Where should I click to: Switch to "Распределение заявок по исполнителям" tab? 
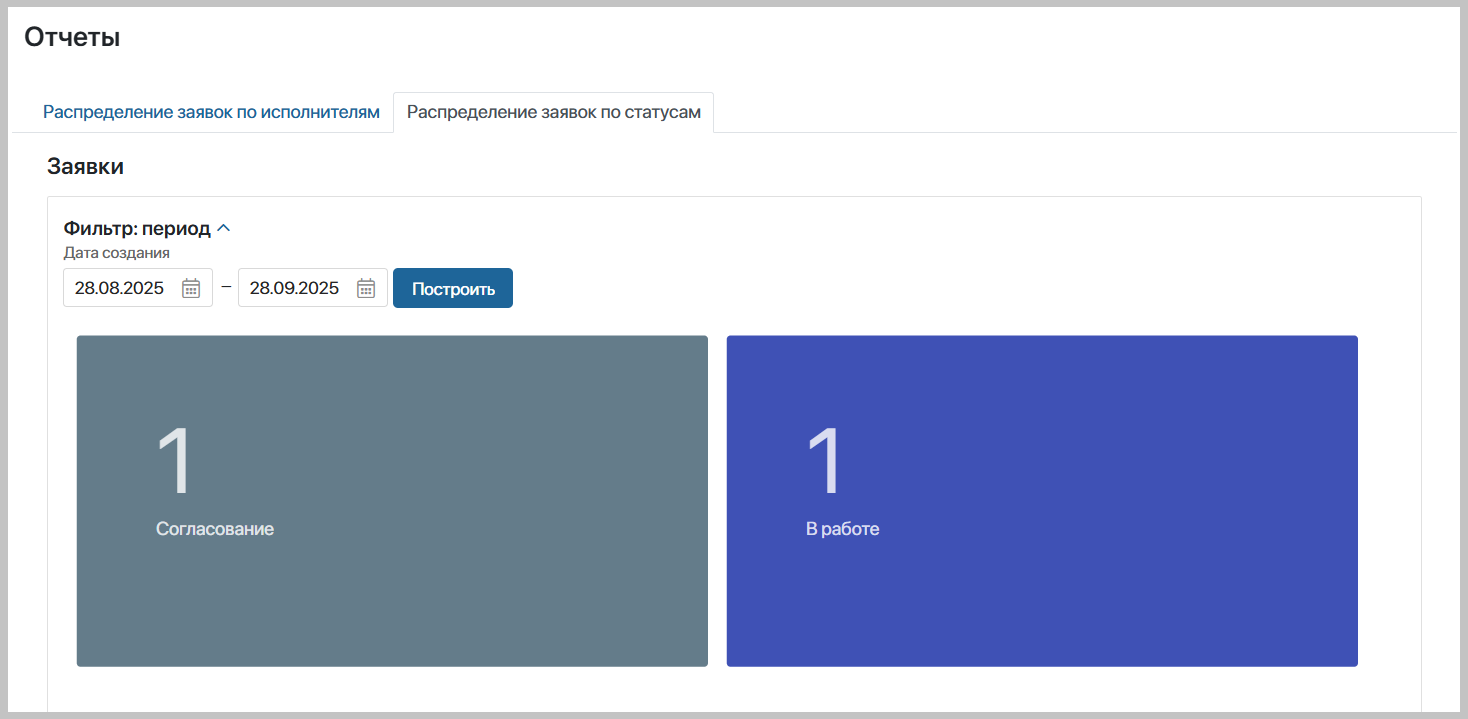[211, 112]
